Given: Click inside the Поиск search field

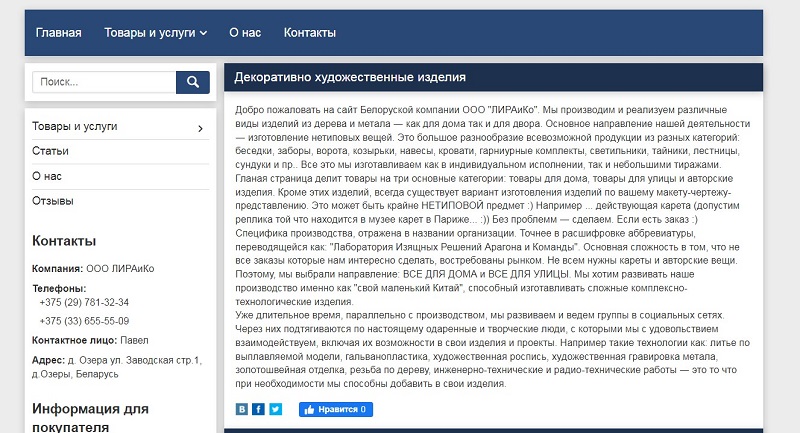Looking at the screenshot, I should [x=104, y=82].
